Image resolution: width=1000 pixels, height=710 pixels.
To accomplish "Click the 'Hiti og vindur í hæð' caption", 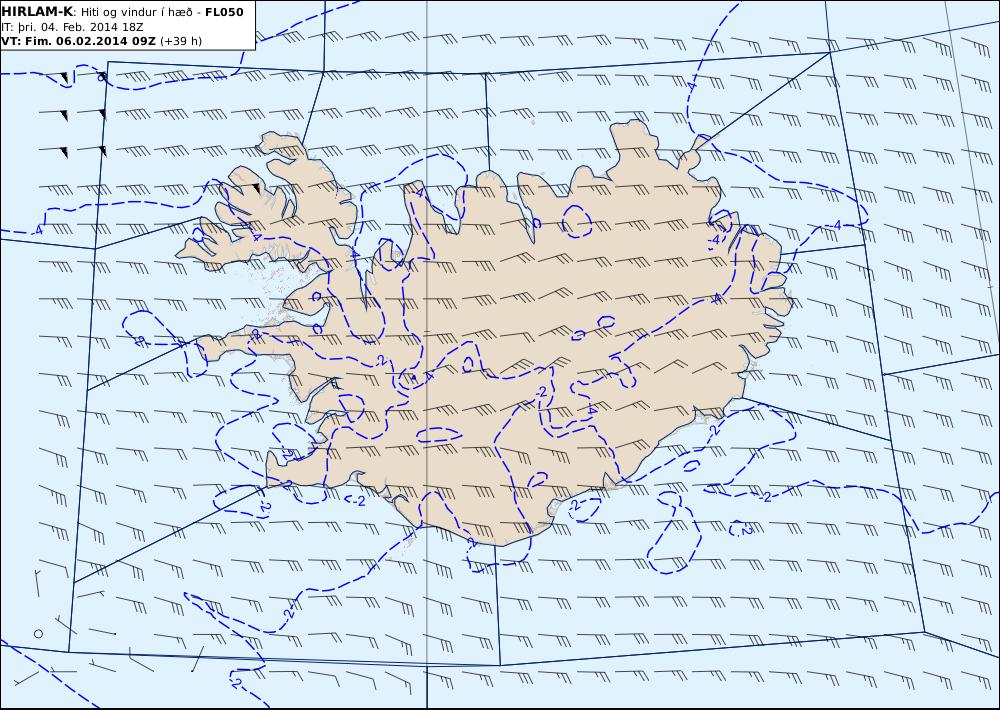I will coord(136,13).
